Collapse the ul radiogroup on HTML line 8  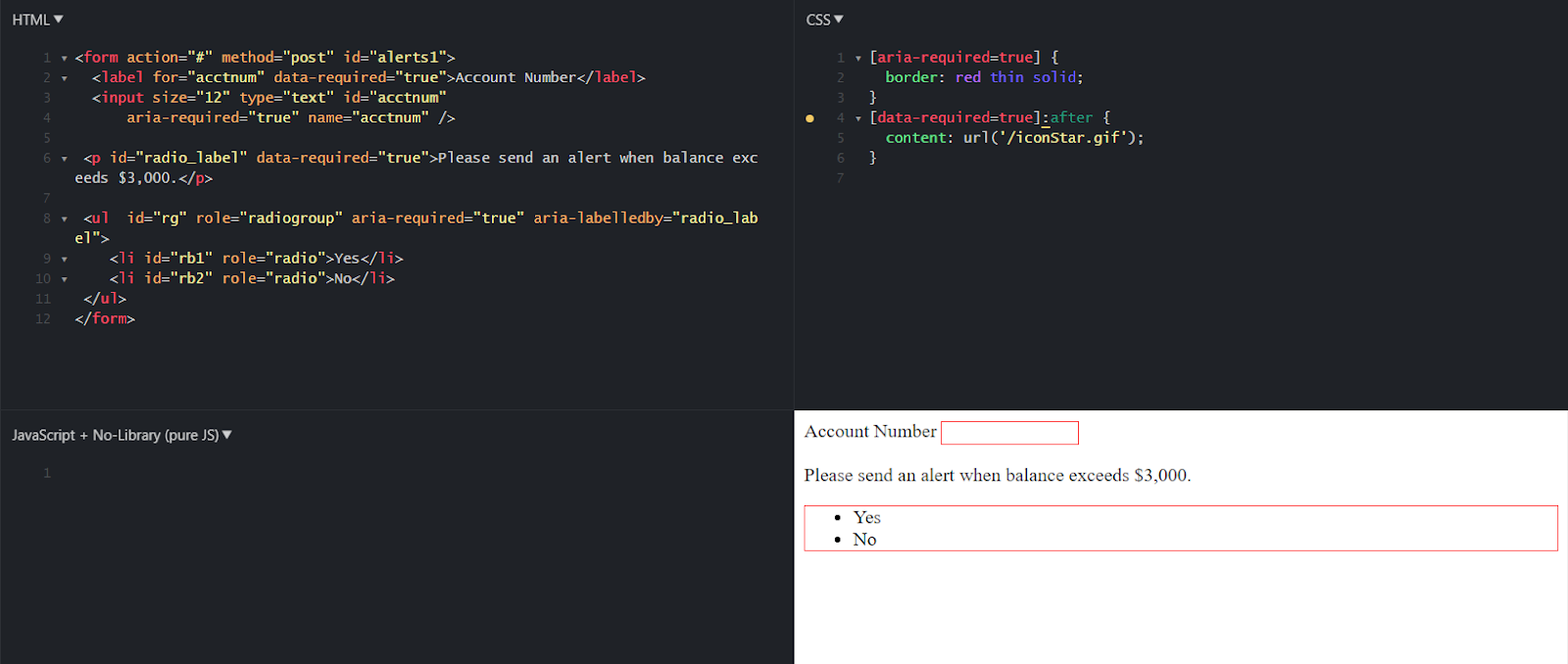click(x=65, y=219)
